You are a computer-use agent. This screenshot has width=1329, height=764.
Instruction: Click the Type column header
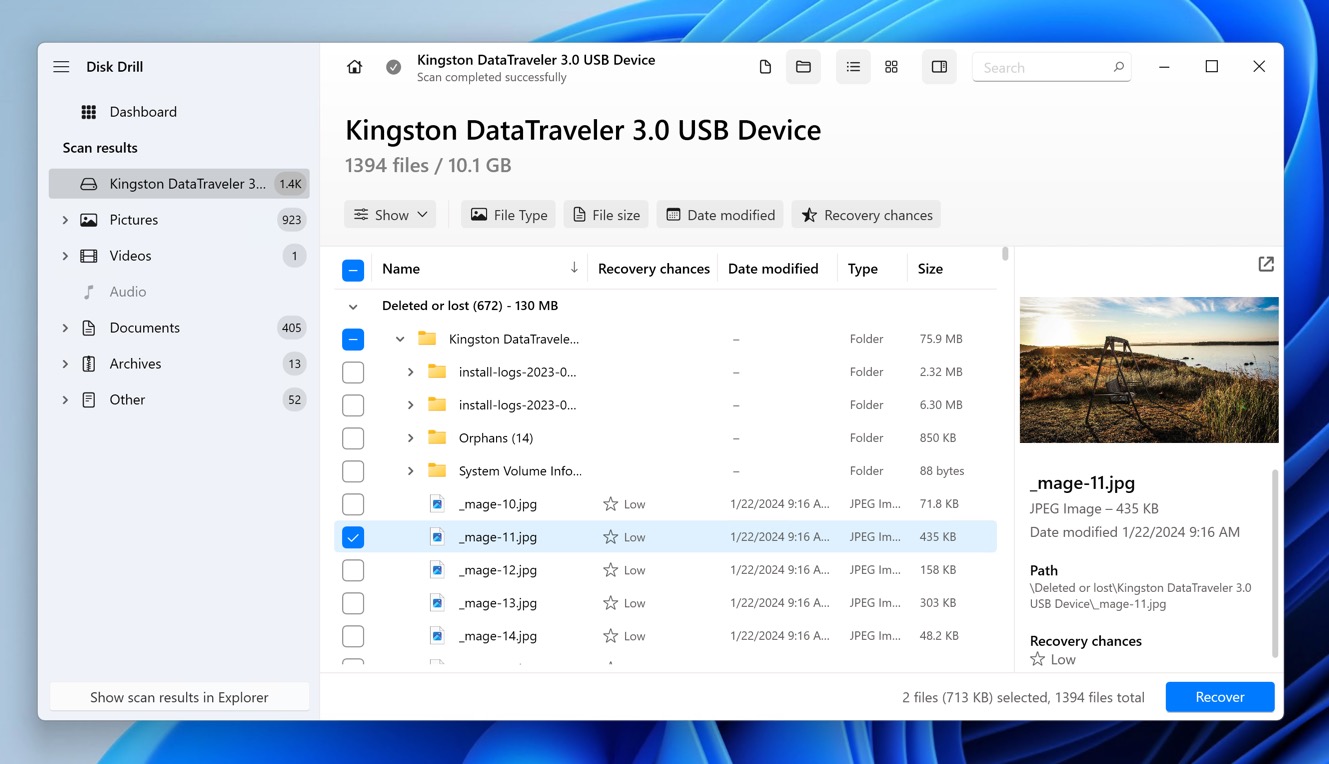click(863, 268)
